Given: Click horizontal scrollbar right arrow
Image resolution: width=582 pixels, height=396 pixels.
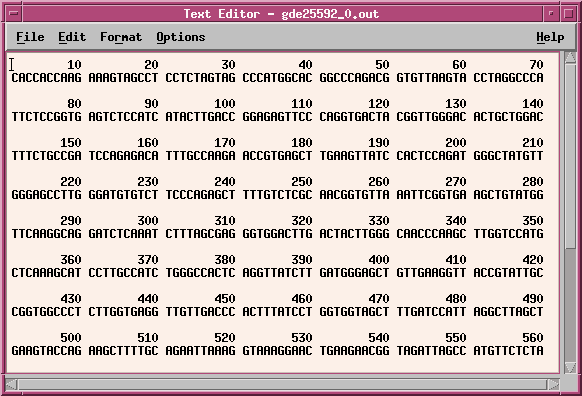Looking at the screenshot, I should pyautogui.click(x=554, y=384).
